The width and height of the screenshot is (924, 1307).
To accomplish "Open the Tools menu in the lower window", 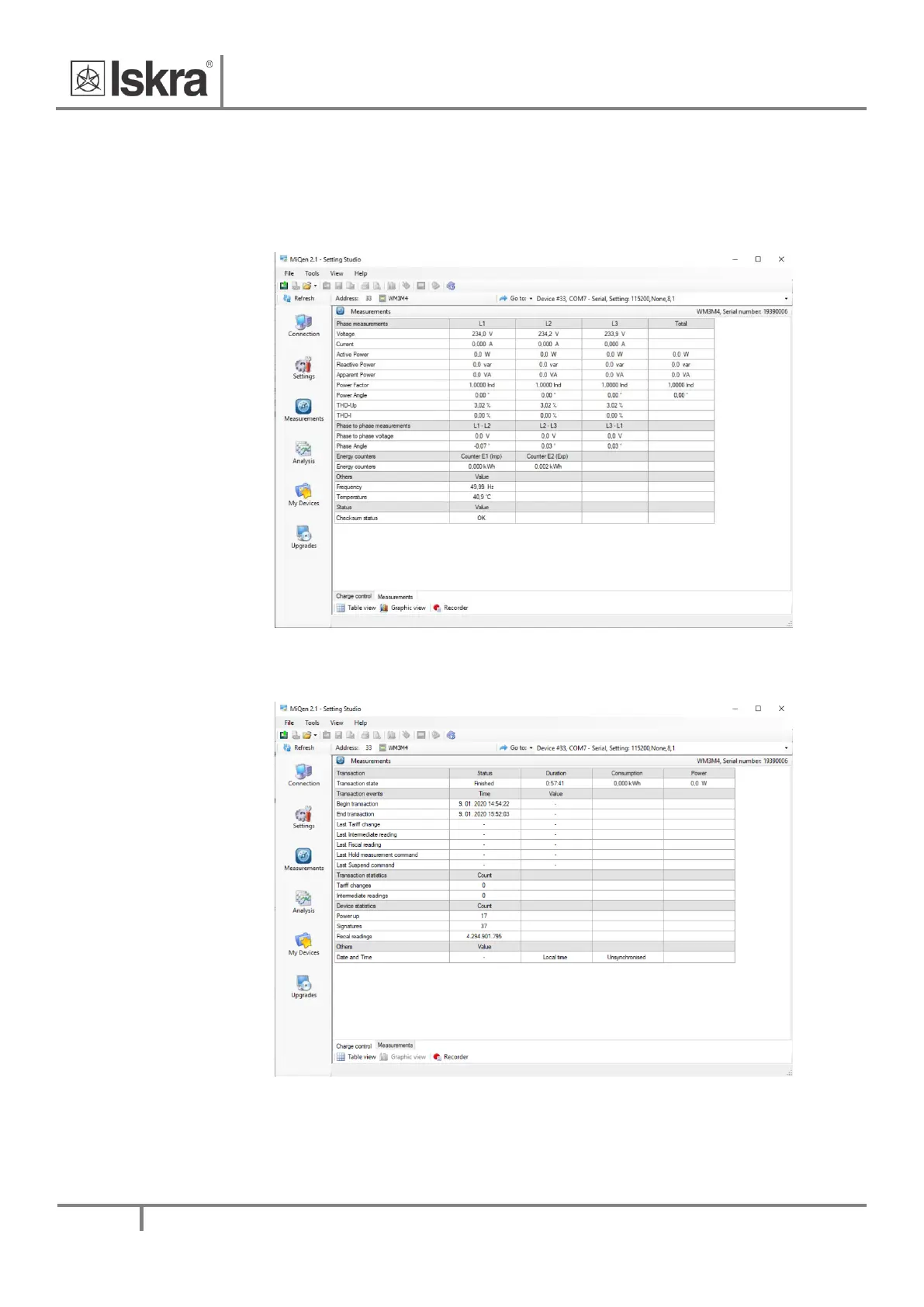I will 312,723.
